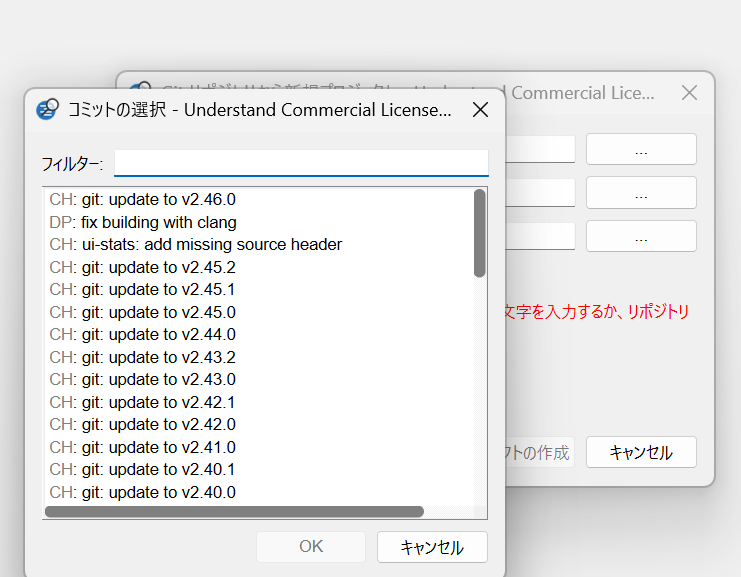
Task: Click the horizontal scrollbar under commit list
Action: 235,512
